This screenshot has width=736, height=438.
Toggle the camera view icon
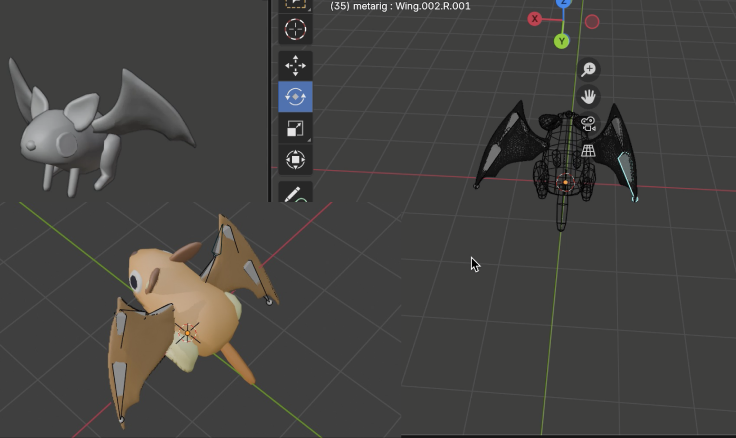(588, 123)
